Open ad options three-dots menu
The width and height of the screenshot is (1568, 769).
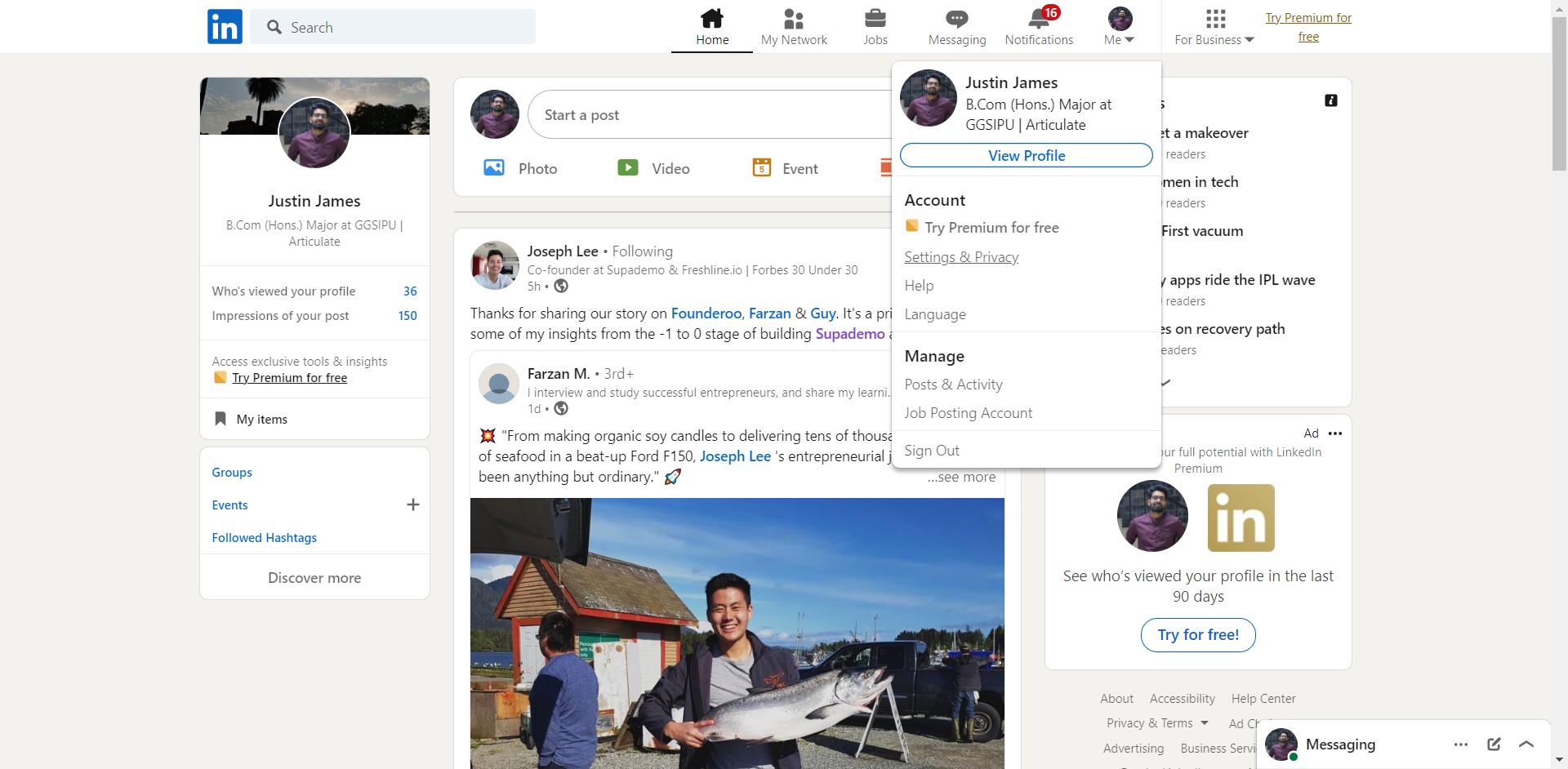(1335, 433)
